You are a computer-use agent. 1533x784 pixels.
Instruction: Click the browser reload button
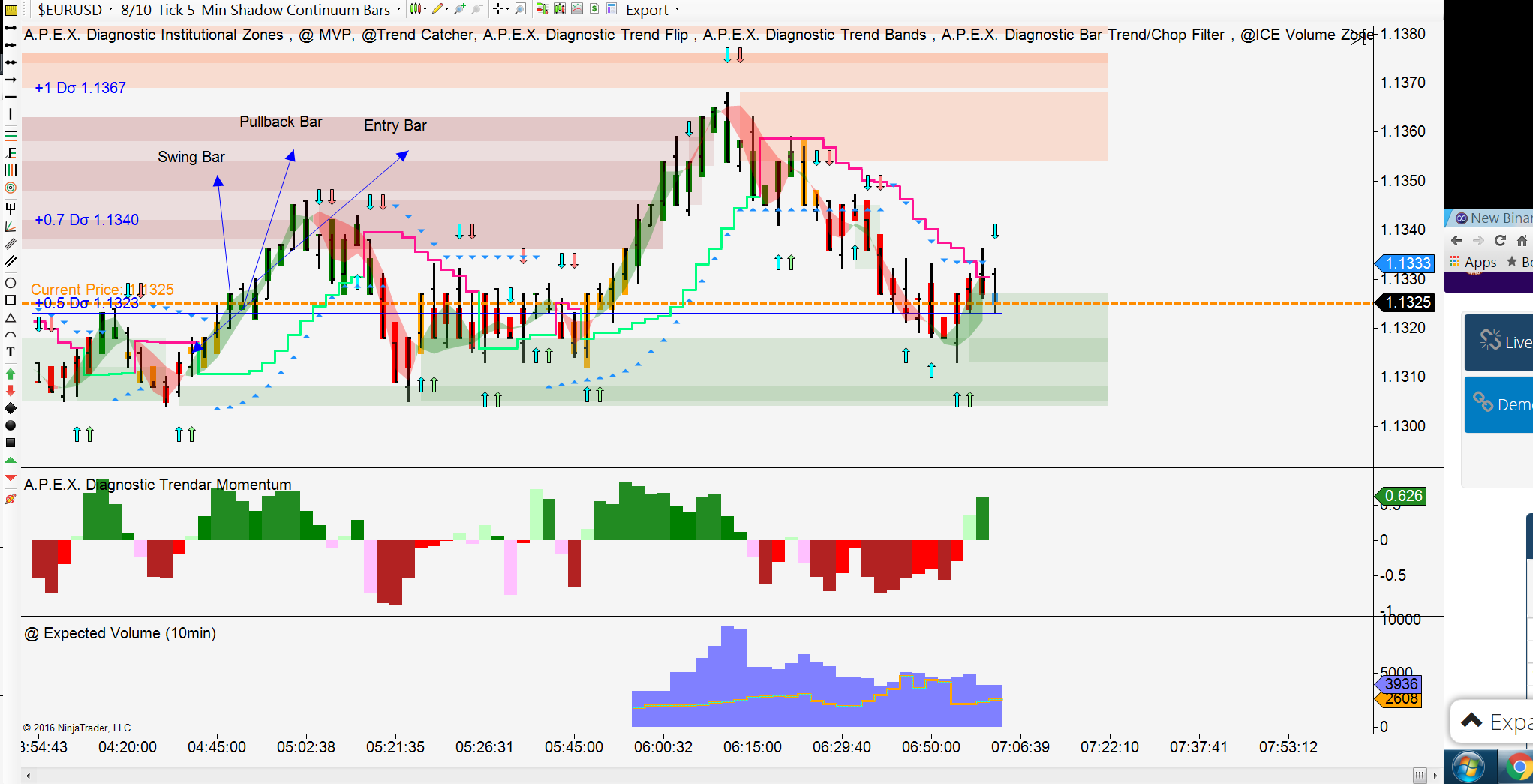[1500, 240]
